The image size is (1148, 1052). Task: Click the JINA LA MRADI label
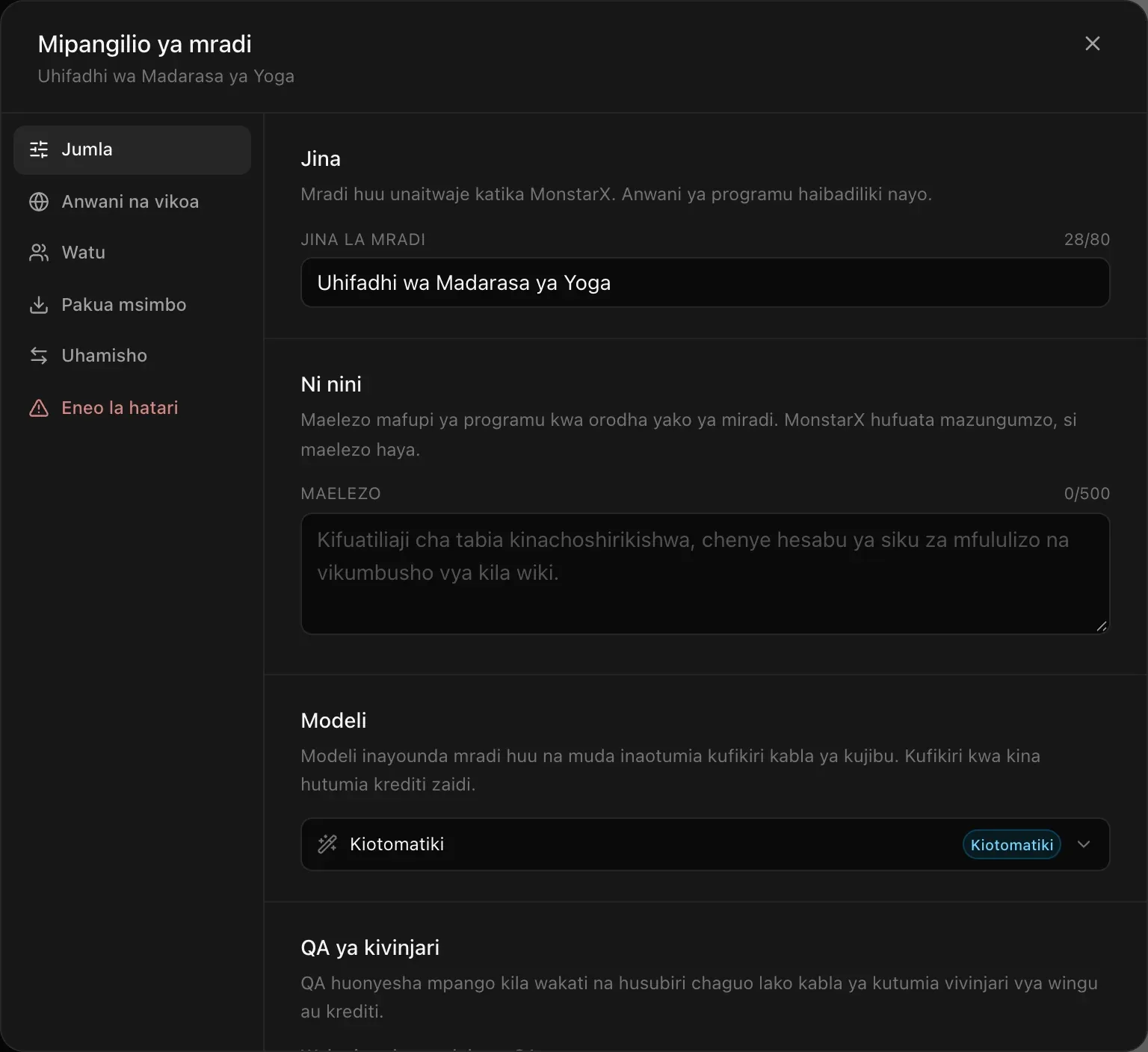[362, 240]
